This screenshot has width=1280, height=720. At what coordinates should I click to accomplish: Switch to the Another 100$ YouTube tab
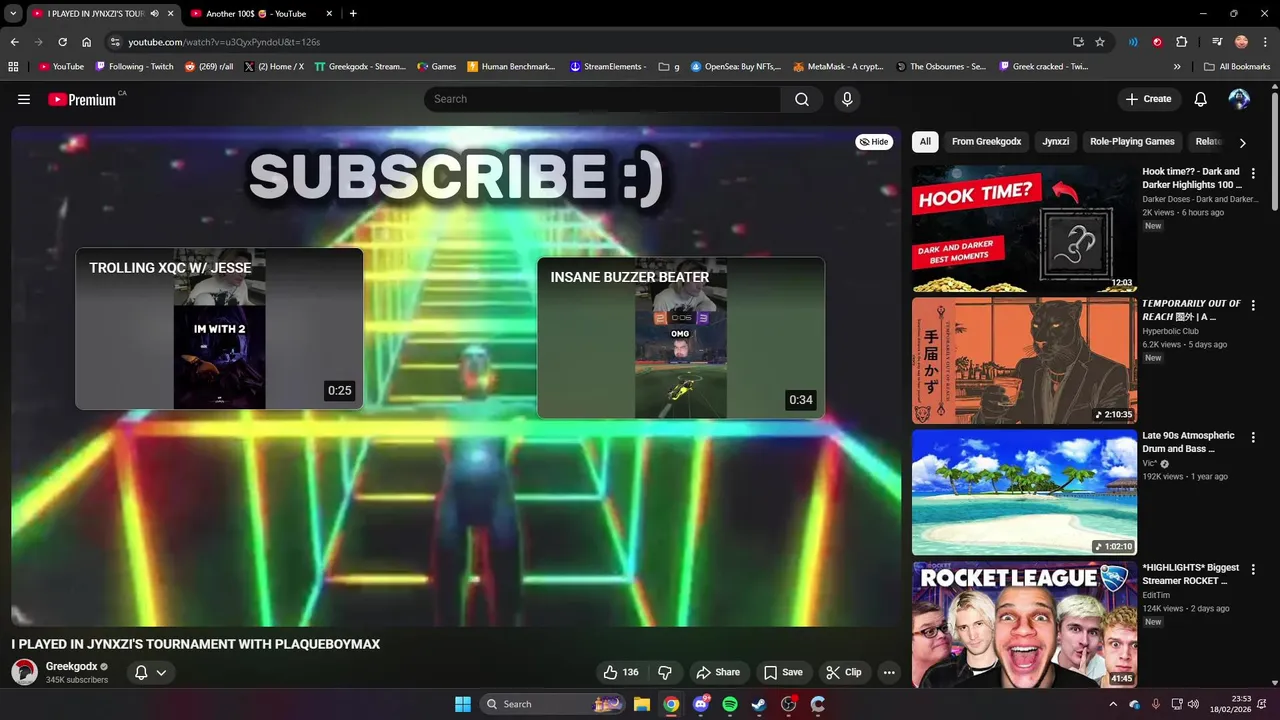tap(255, 14)
